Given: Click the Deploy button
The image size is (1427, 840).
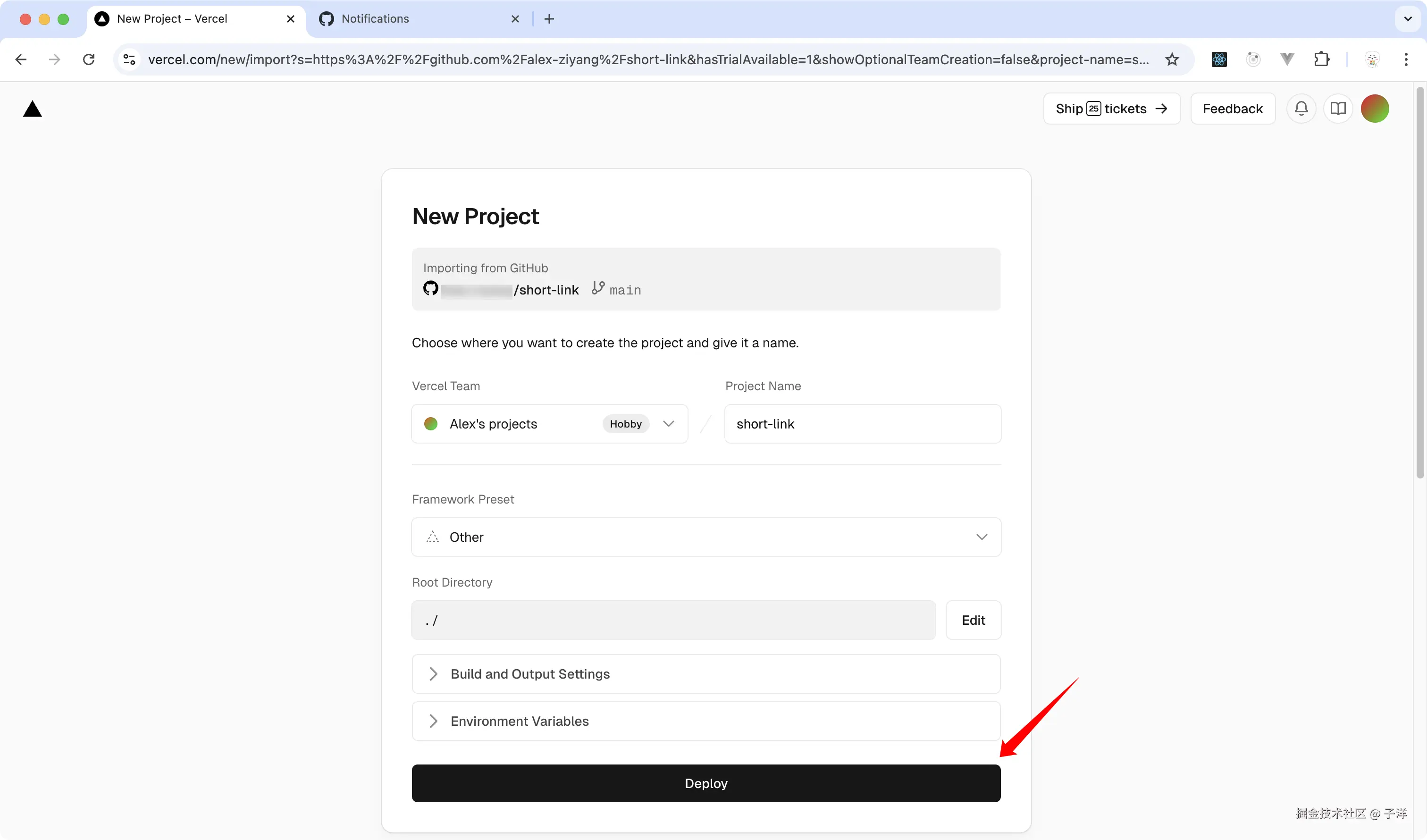Looking at the screenshot, I should 705,783.
